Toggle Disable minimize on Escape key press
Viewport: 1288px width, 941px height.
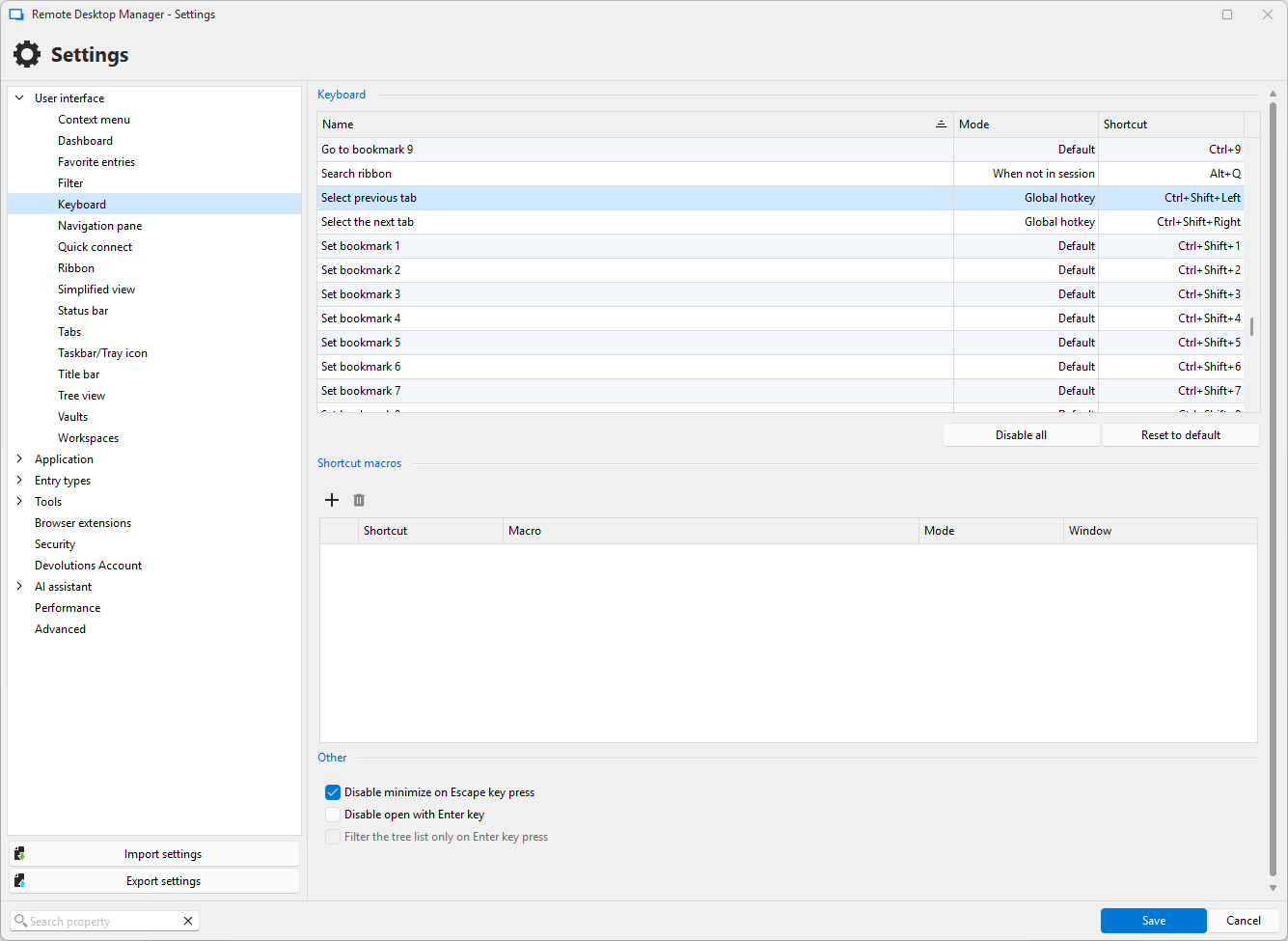(x=333, y=792)
